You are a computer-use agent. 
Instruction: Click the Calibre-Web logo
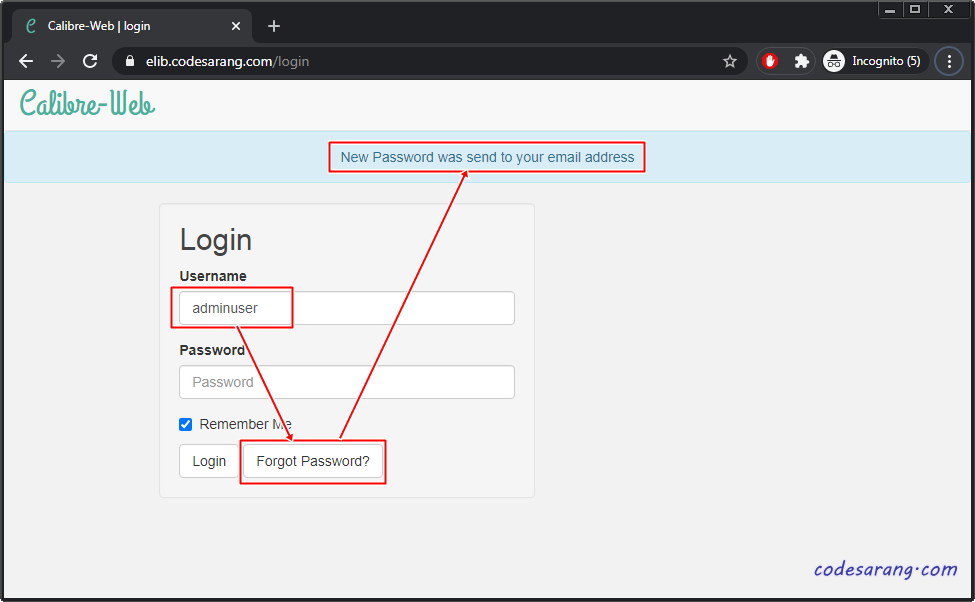tap(87, 103)
